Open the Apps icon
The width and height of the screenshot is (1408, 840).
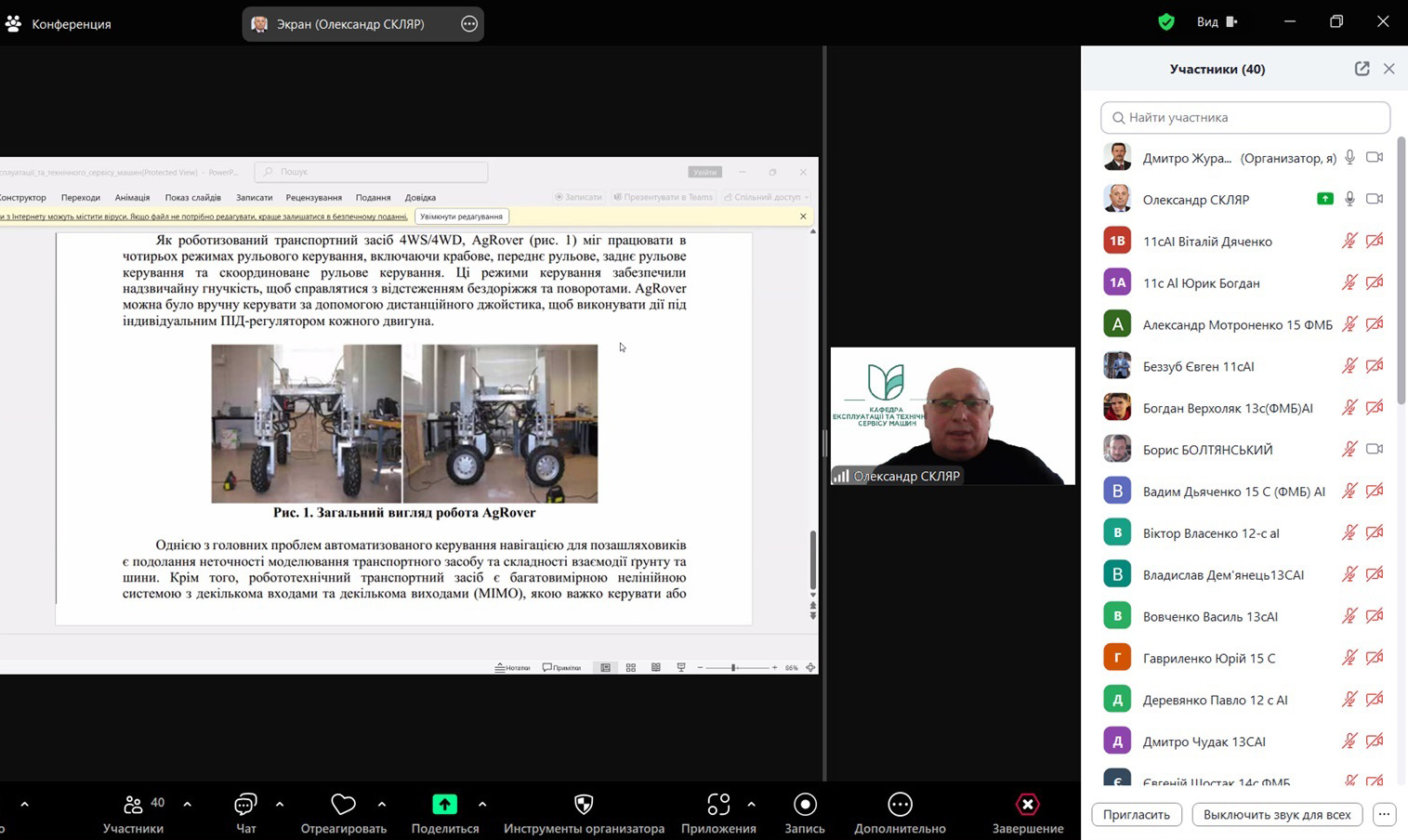coord(717,805)
